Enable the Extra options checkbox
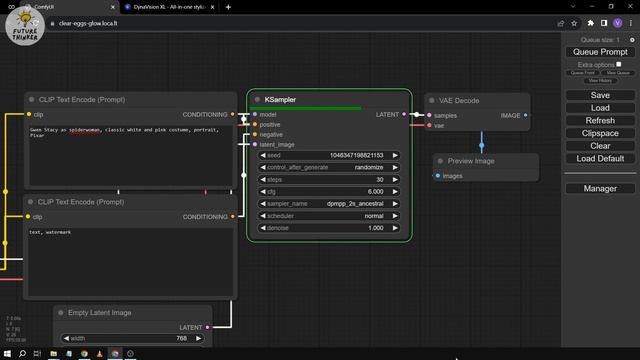 coord(619,64)
